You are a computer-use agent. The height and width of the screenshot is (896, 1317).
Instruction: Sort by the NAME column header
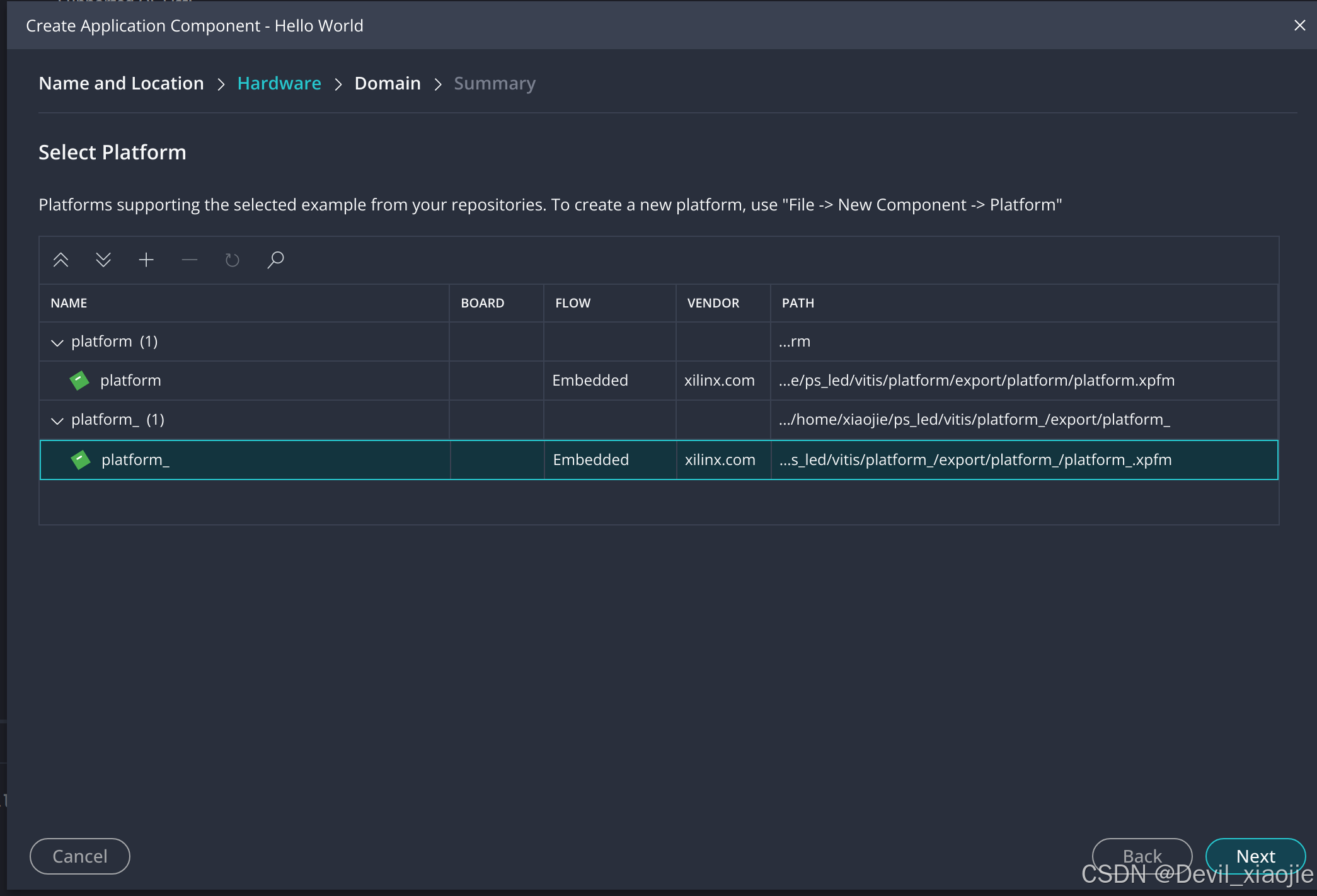69,303
